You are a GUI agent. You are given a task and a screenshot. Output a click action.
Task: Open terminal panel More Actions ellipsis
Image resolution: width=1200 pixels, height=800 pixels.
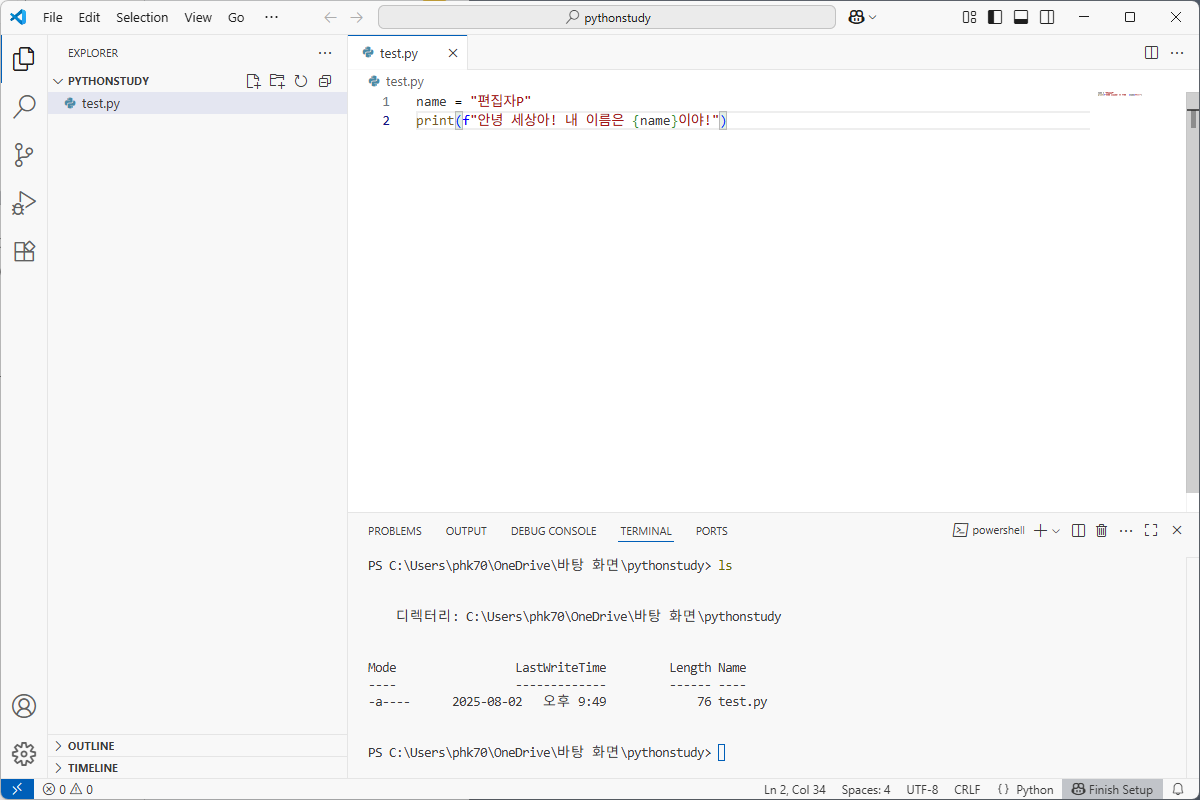click(x=1126, y=531)
